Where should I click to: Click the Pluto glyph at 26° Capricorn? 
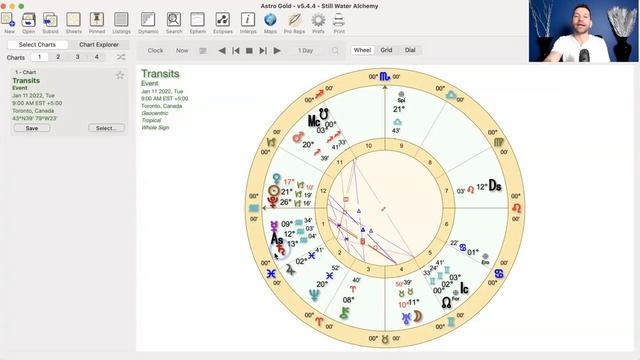click(273, 202)
